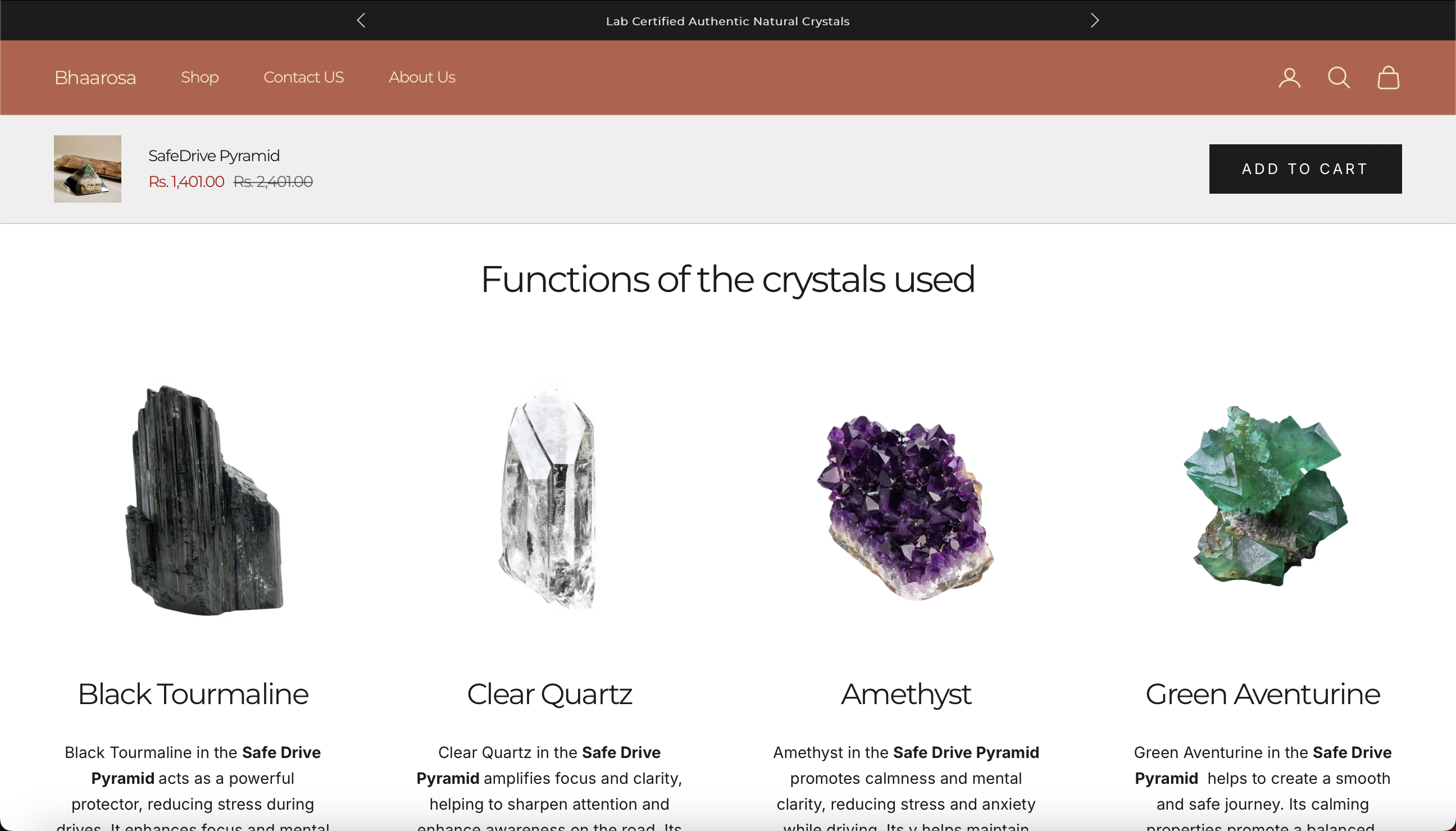Click the Green Aventurine heading
The height and width of the screenshot is (831, 1456).
coord(1262,694)
